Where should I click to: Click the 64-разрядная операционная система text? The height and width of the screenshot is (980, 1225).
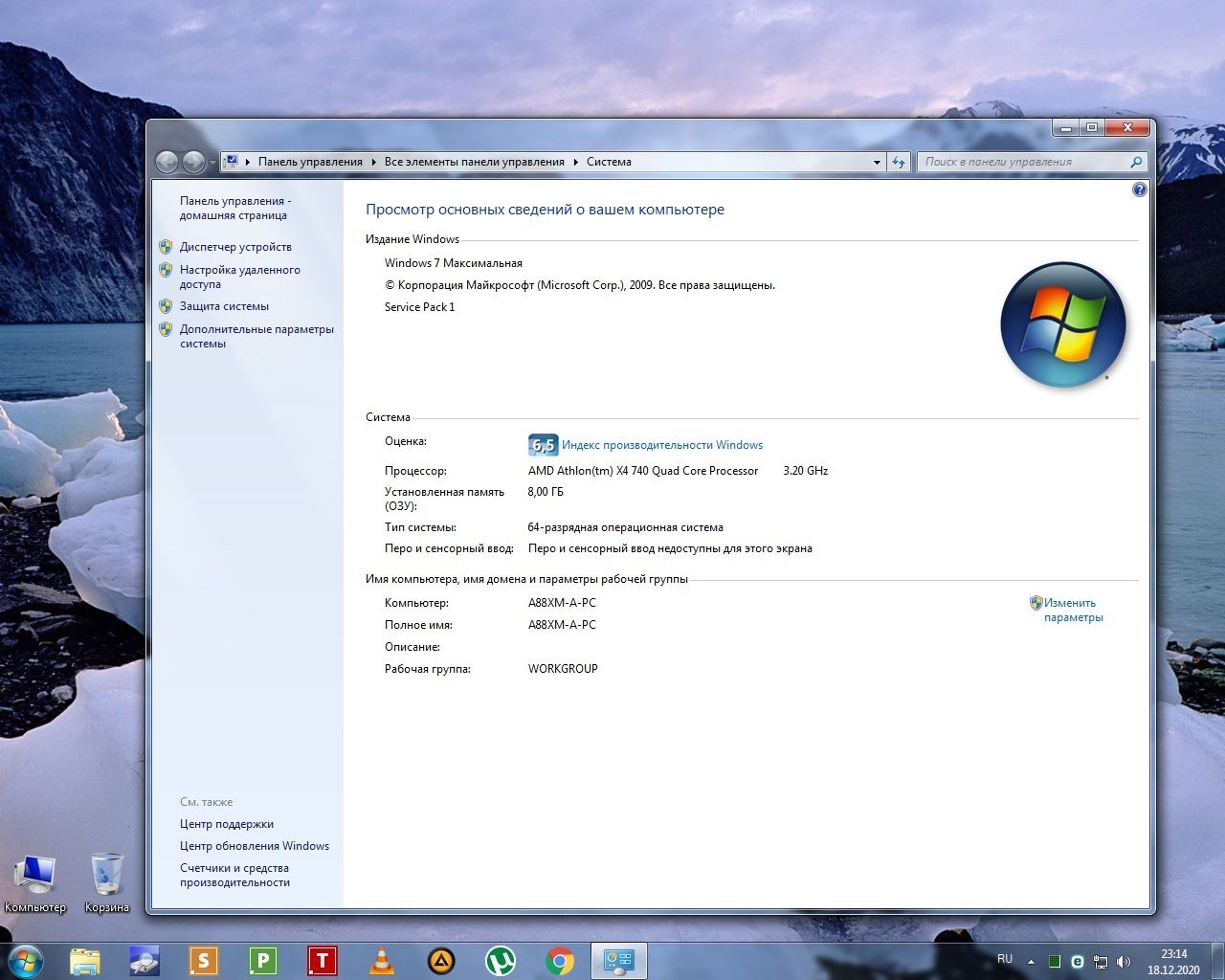[626, 527]
